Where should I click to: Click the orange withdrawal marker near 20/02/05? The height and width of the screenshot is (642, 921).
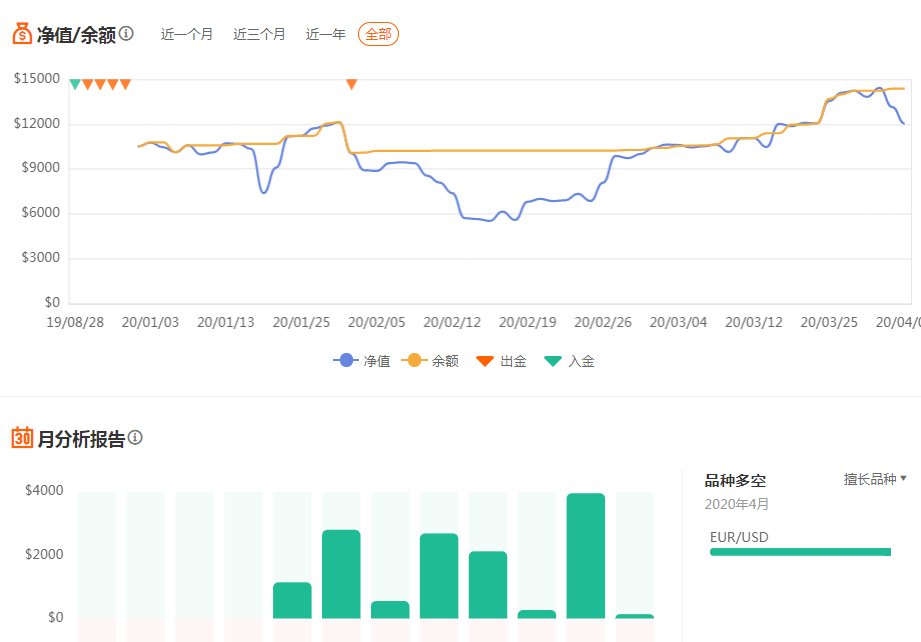pos(351,85)
